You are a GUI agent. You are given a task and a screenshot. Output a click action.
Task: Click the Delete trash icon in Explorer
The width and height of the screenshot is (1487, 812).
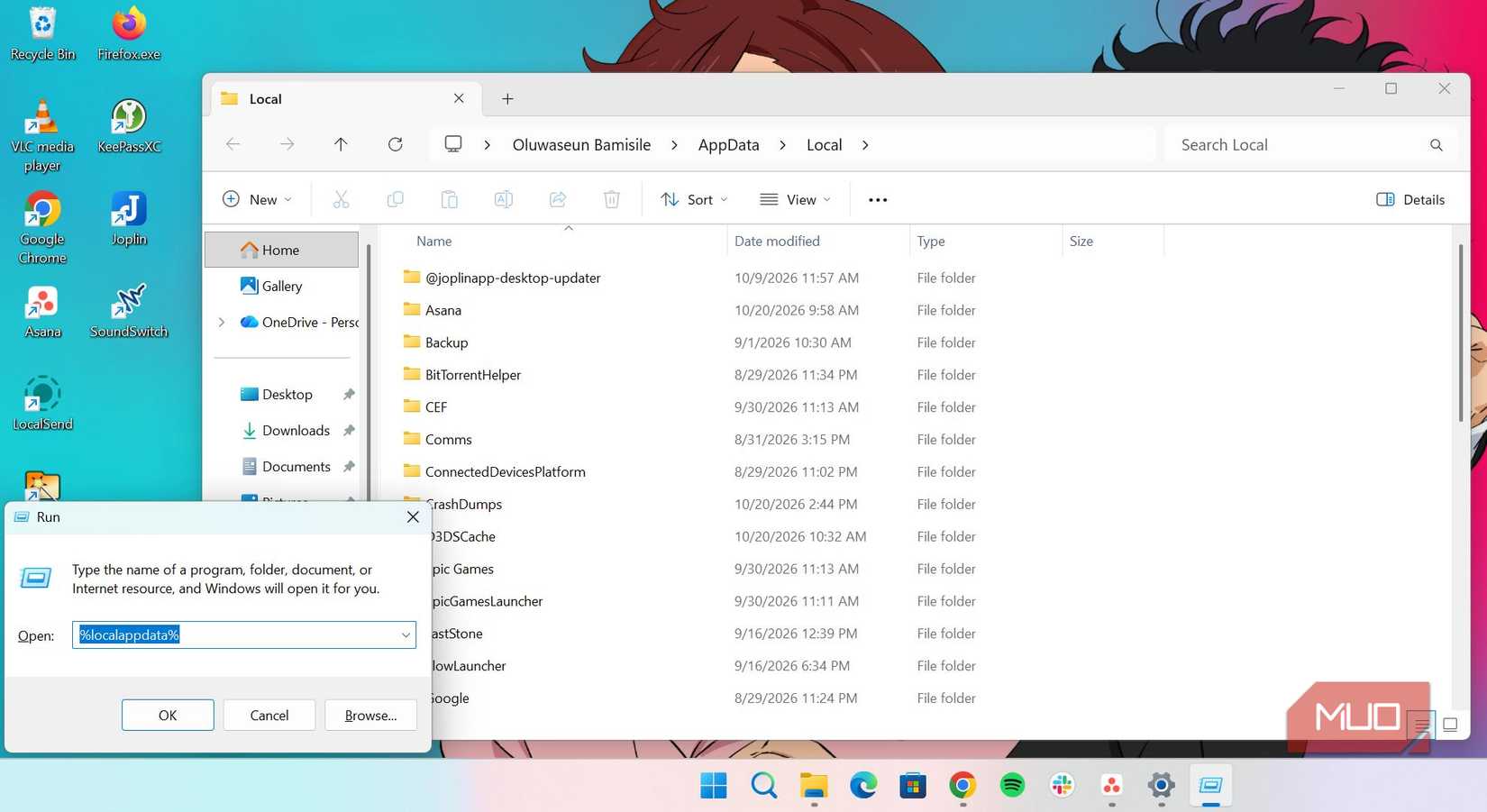click(611, 199)
